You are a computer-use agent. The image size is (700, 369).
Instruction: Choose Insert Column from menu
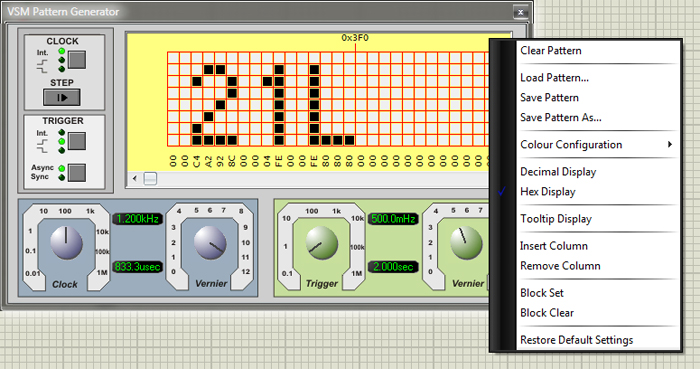pyautogui.click(x=554, y=246)
